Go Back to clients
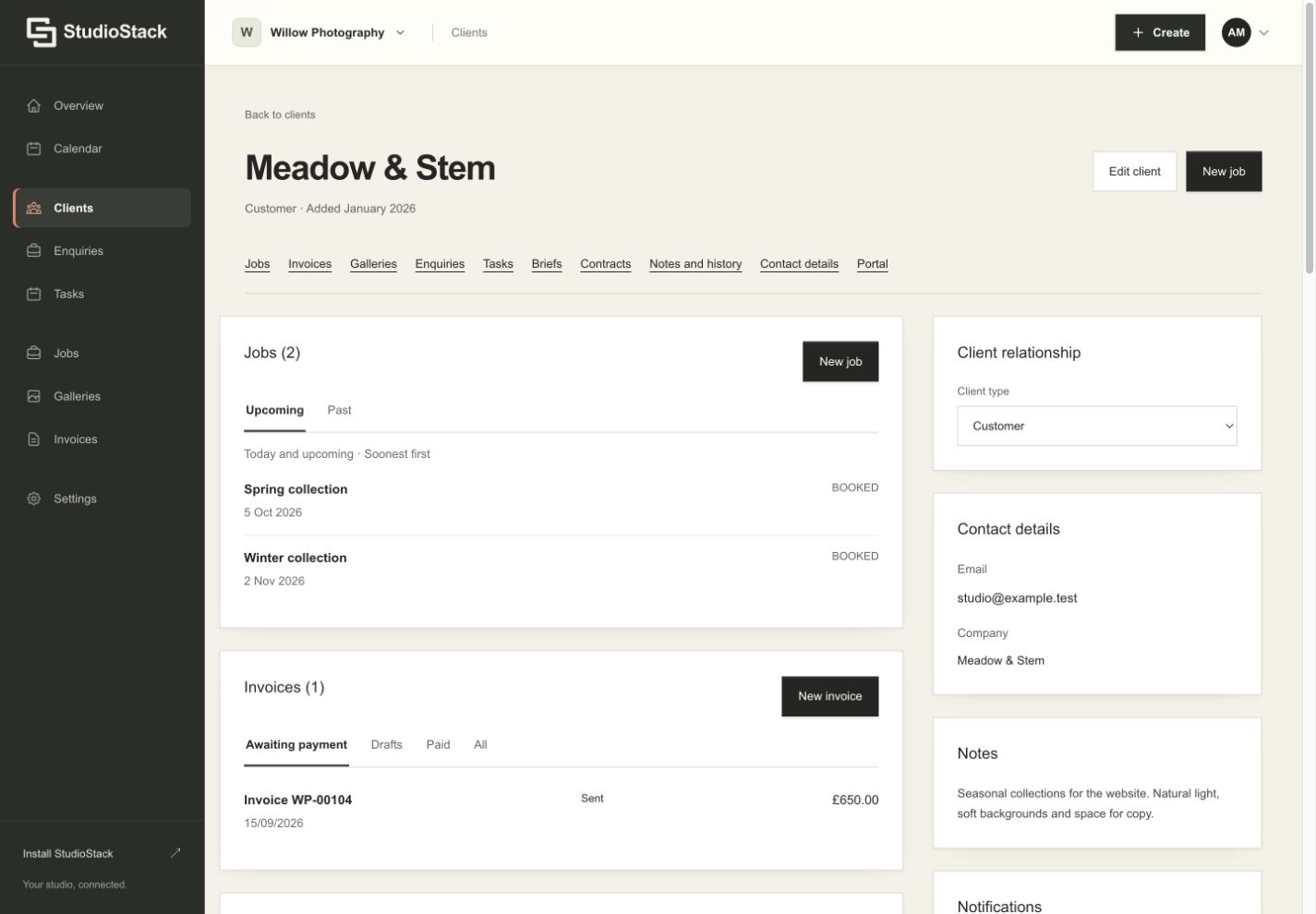1316x914 pixels. 280,114
